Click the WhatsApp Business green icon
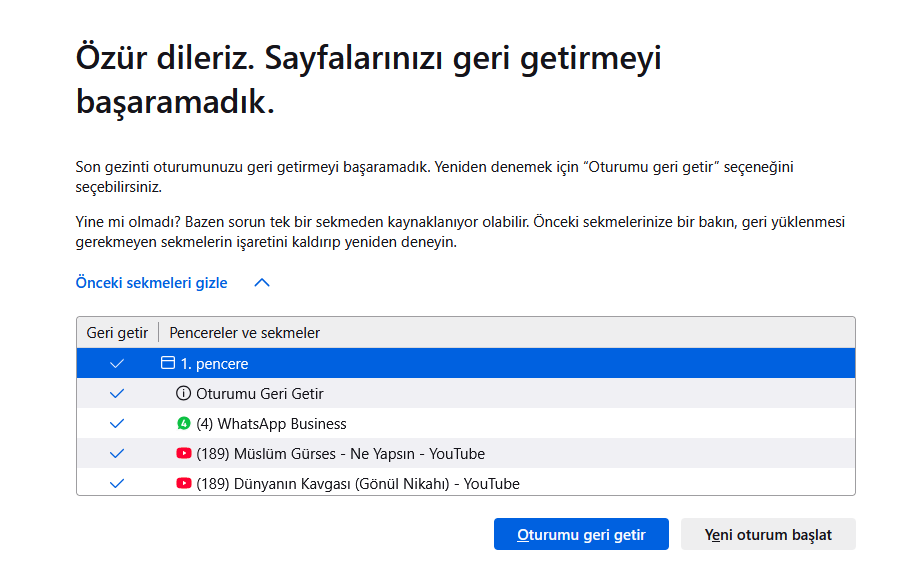The width and height of the screenshot is (917, 563). point(184,423)
